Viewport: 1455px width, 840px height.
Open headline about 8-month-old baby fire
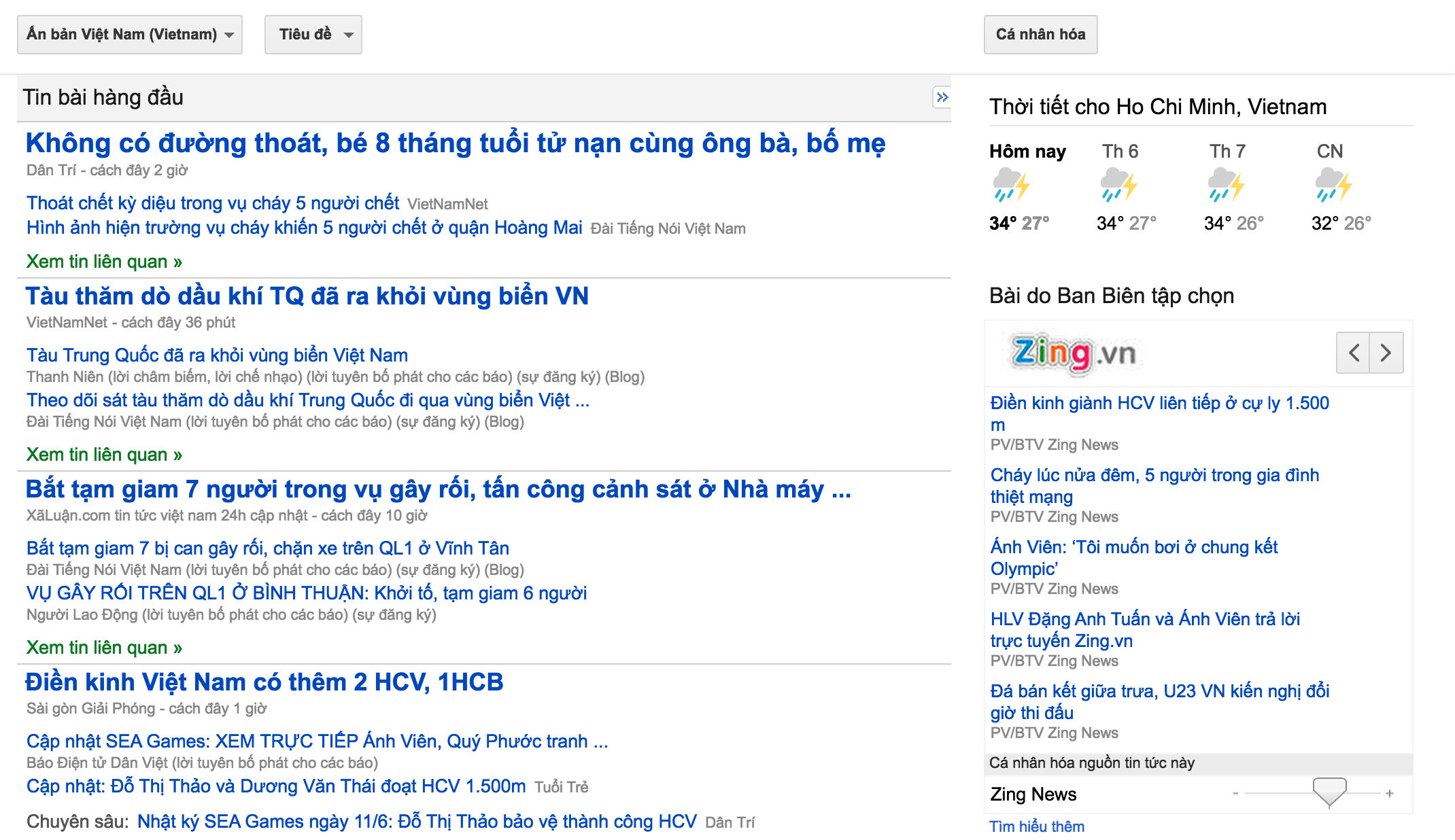tap(455, 143)
